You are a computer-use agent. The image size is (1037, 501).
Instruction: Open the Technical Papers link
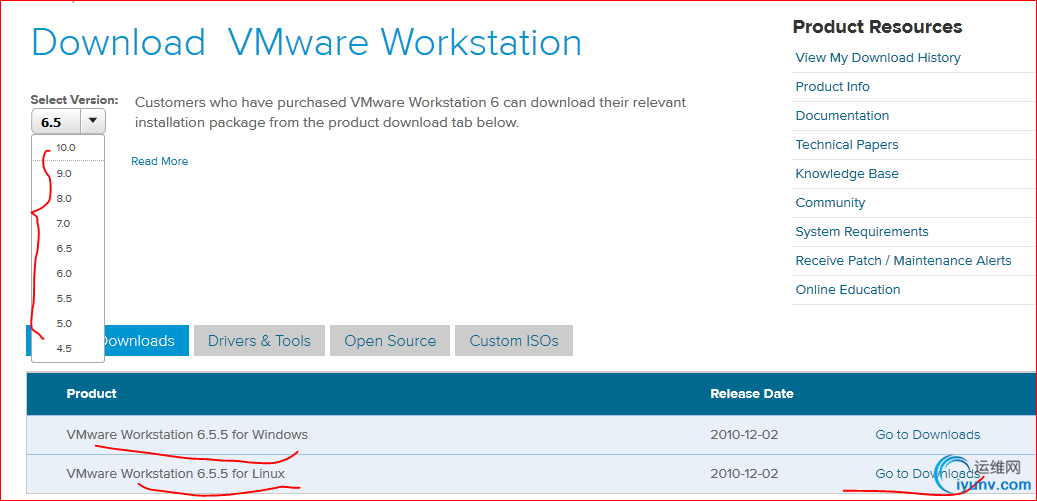tap(847, 145)
